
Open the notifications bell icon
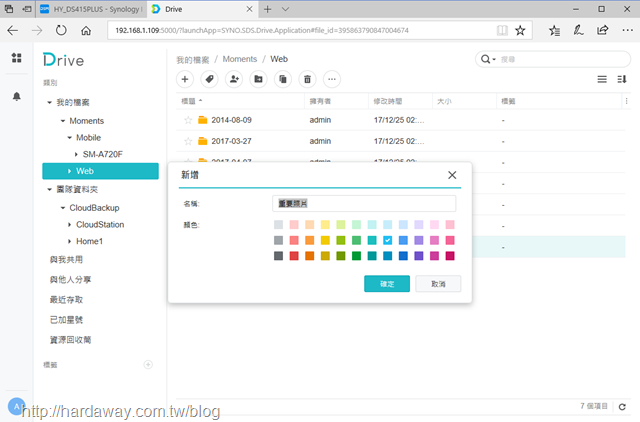pyautogui.click(x=17, y=96)
